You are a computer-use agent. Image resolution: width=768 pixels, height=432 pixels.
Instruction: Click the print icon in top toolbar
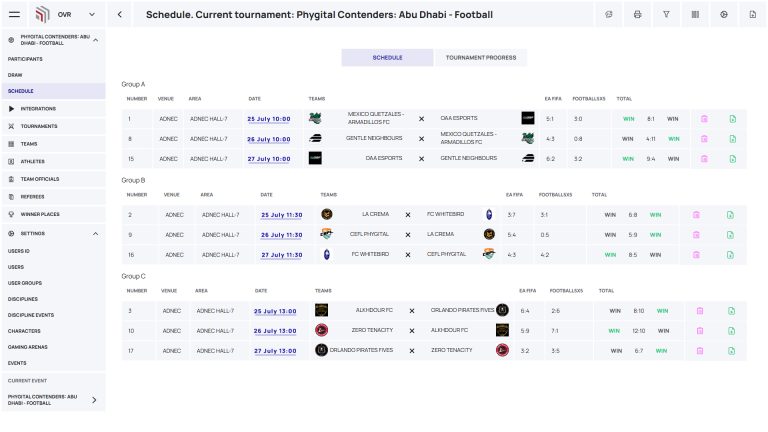pyautogui.click(x=637, y=15)
